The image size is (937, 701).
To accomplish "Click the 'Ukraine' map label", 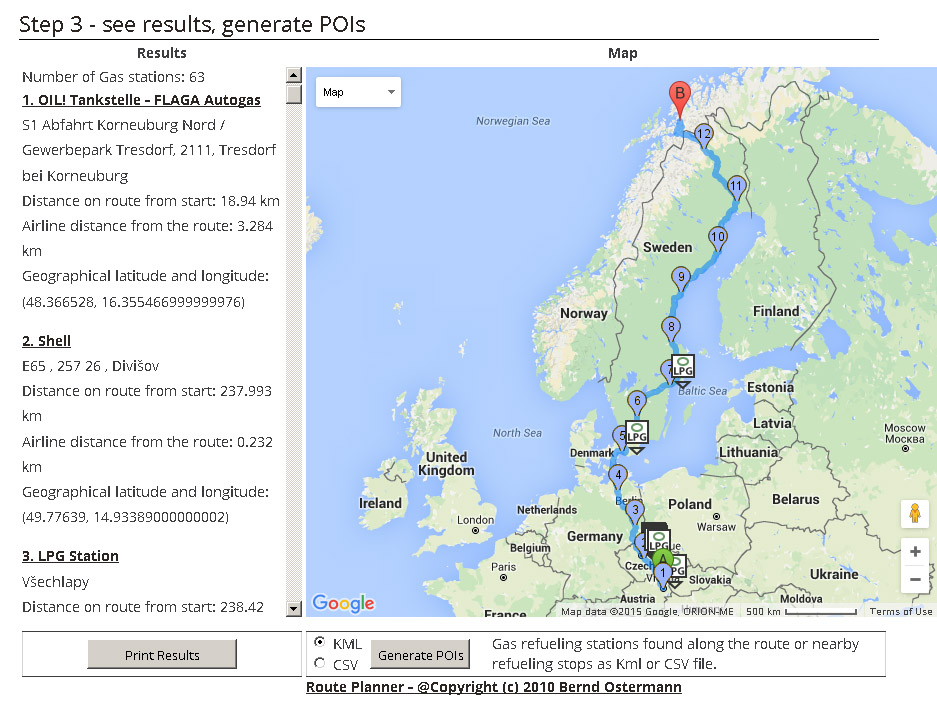I will [834, 574].
